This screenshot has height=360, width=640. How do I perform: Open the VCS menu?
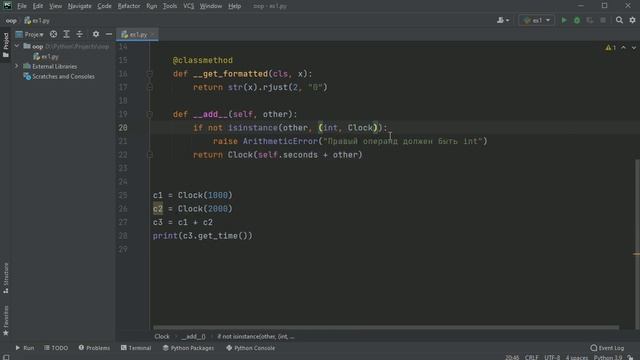(x=189, y=6)
